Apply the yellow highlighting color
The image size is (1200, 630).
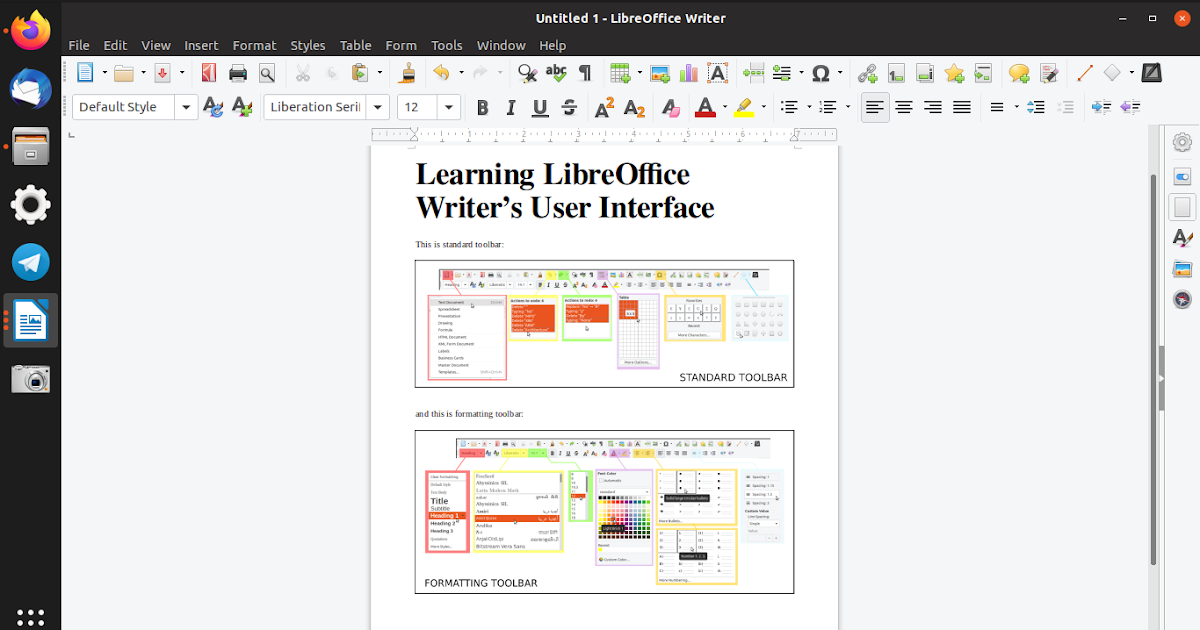click(x=744, y=107)
